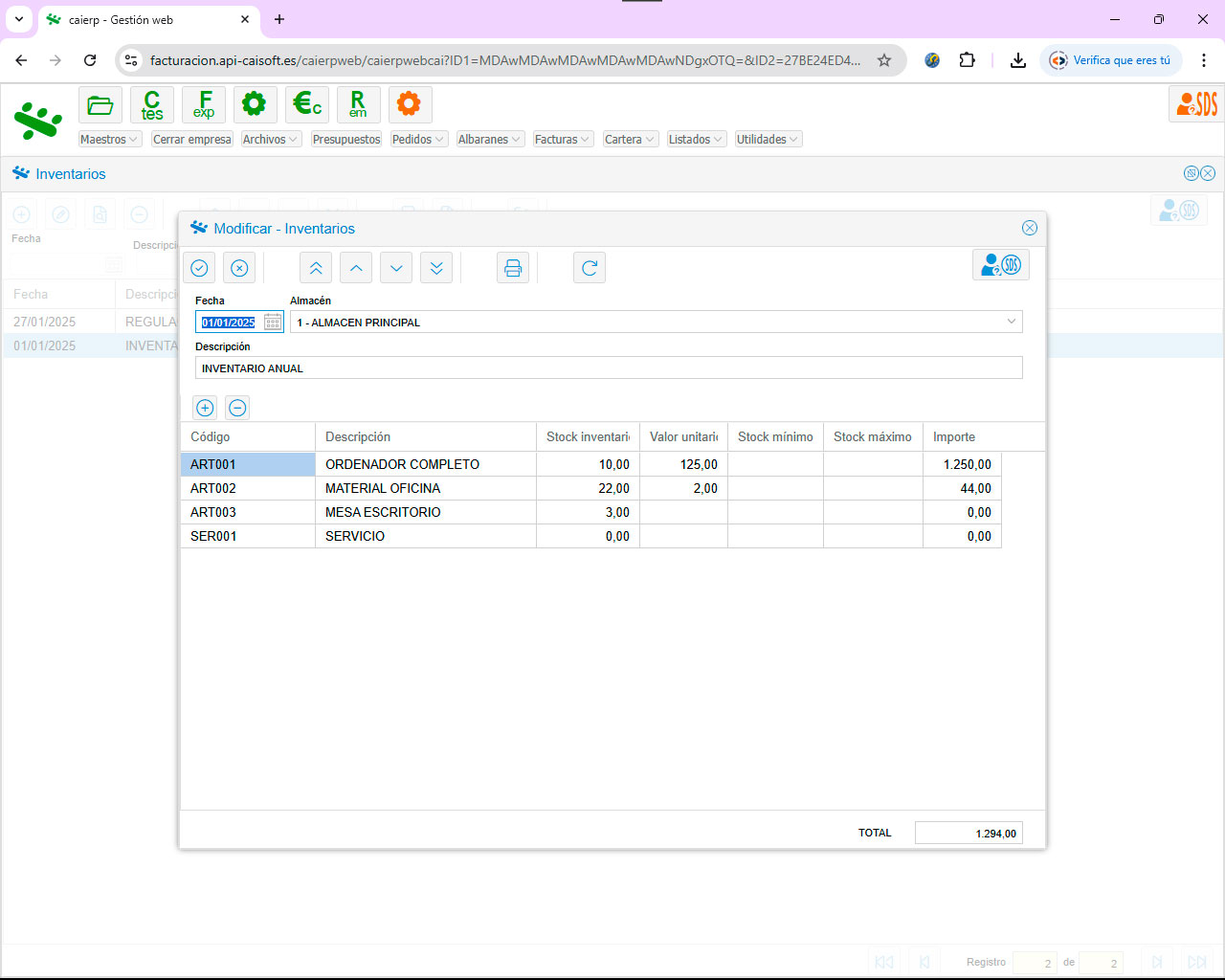Go to previous record with up arrow

(356, 268)
